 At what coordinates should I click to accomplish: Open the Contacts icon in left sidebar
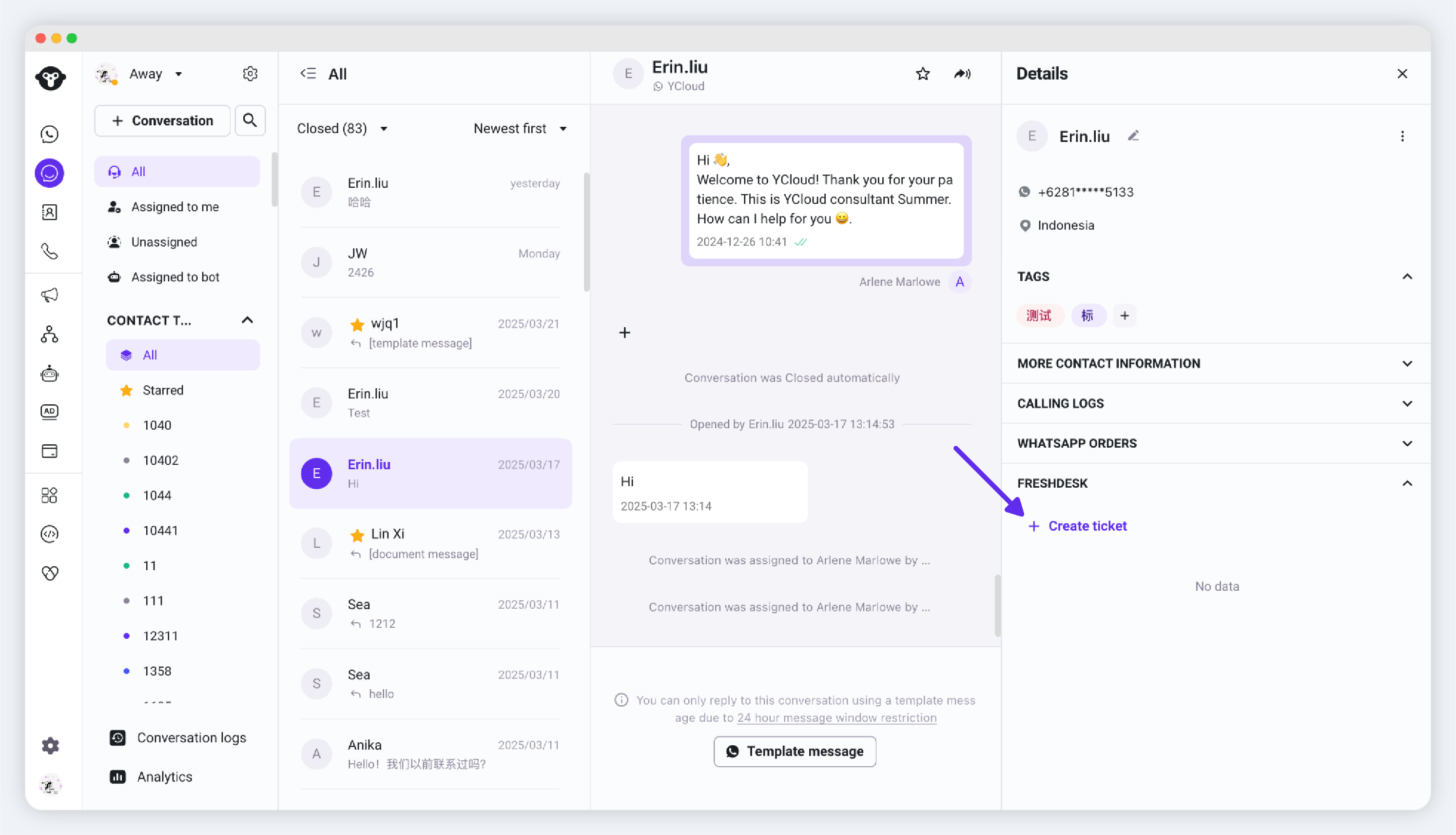tap(50, 212)
